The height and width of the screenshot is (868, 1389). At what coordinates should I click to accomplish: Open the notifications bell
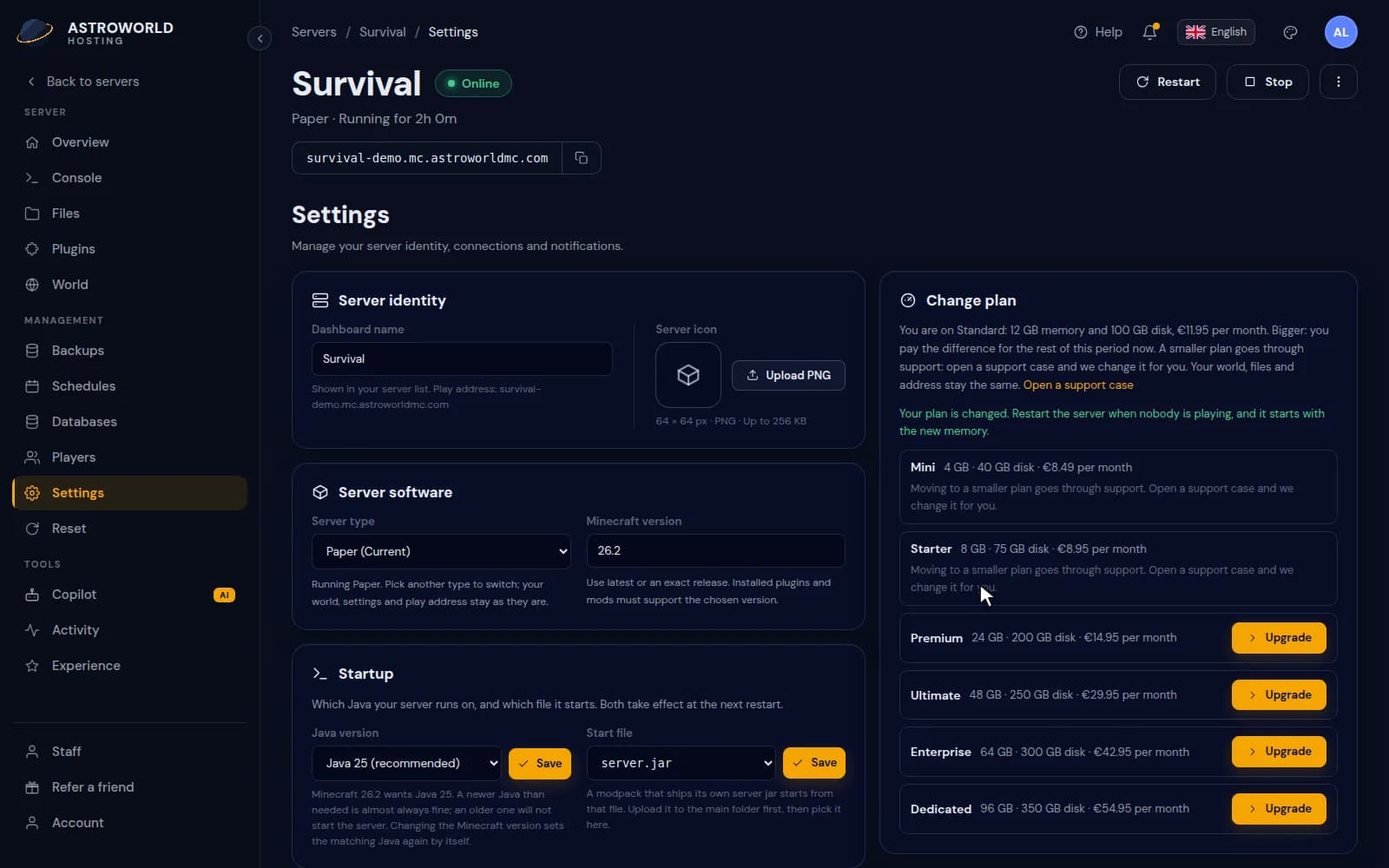pyautogui.click(x=1150, y=32)
